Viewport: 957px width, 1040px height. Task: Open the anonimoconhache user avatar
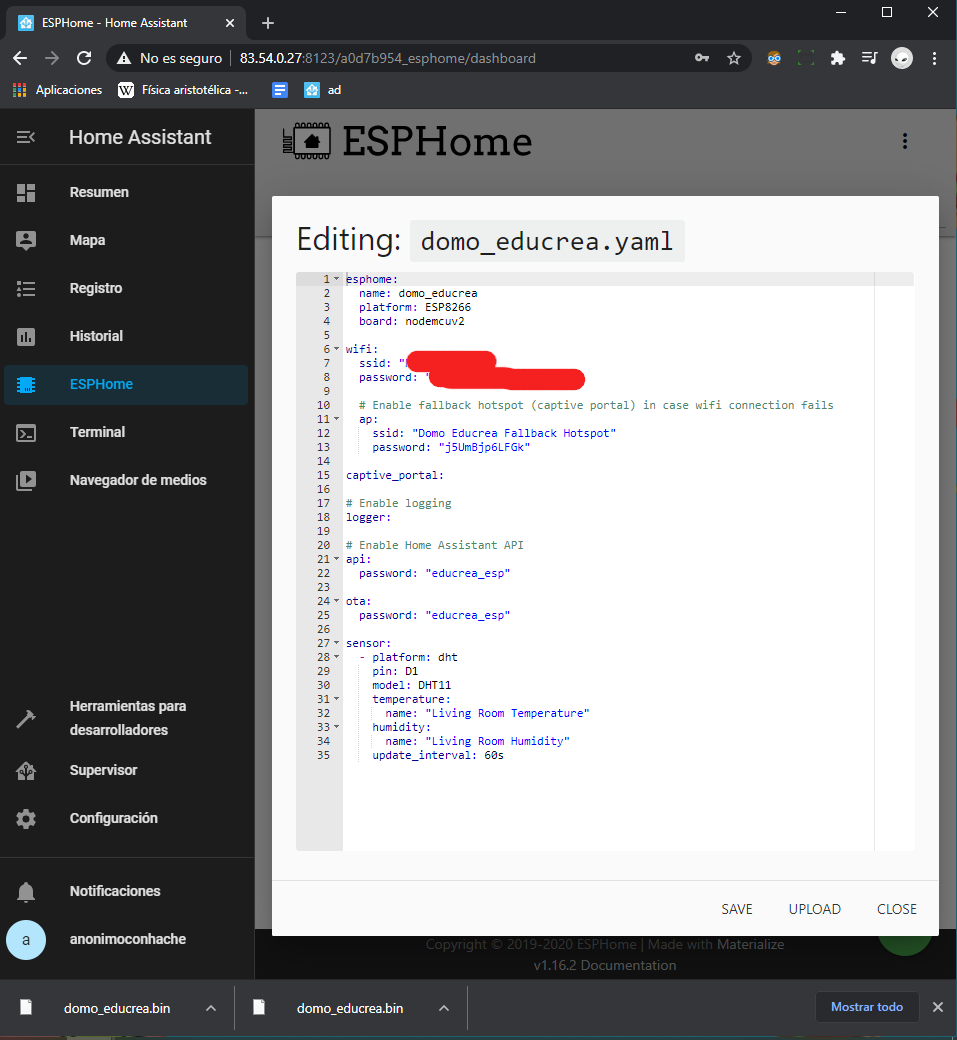pyautogui.click(x=26, y=940)
